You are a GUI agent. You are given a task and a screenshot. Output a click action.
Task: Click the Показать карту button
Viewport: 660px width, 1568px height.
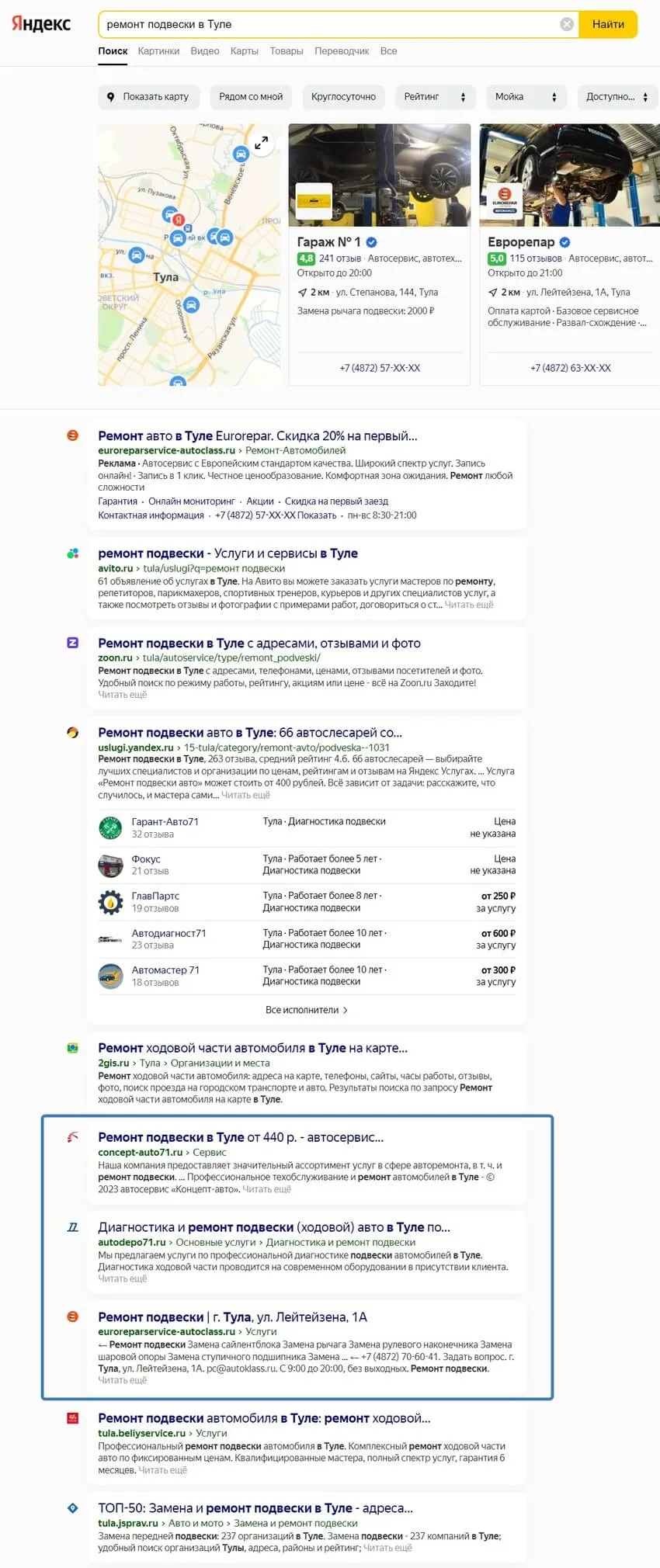pyautogui.click(x=148, y=97)
